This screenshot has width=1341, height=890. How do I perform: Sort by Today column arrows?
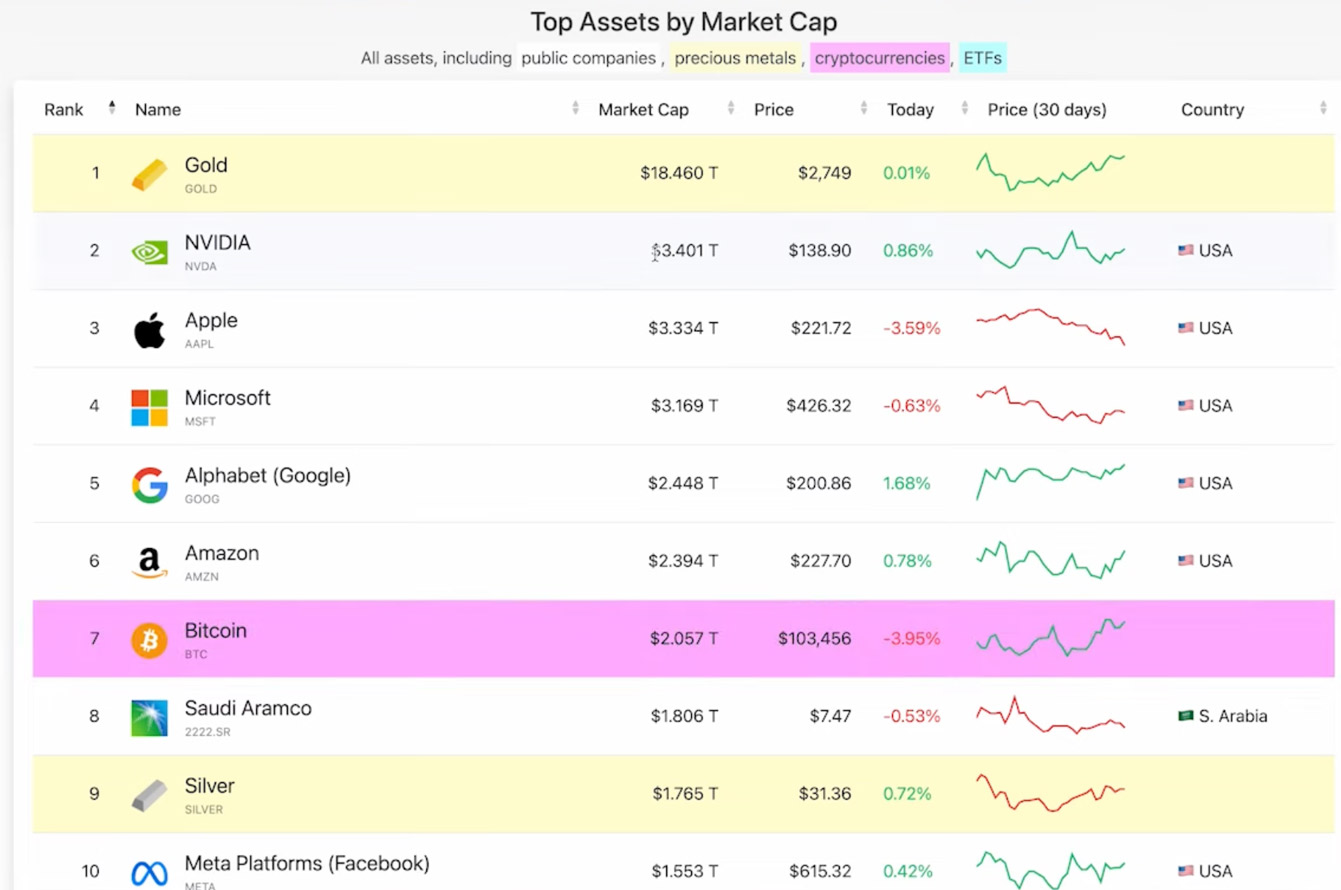coord(964,109)
